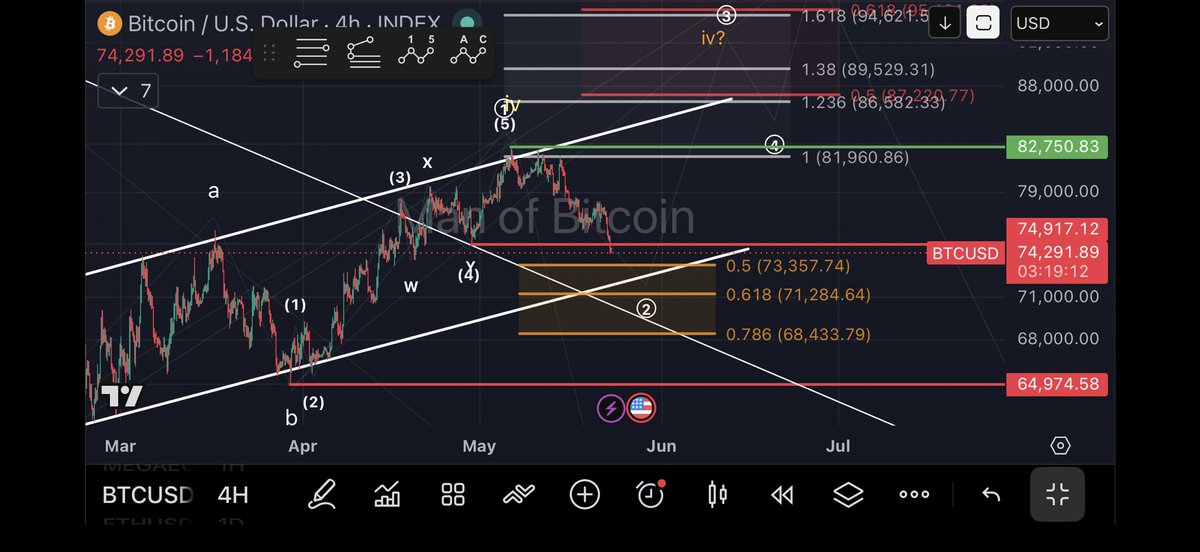Image resolution: width=1200 pixels, height=552 pixels.
Task: Select the Elliott ABC wave tool
Action: click(x=469, y=52)
